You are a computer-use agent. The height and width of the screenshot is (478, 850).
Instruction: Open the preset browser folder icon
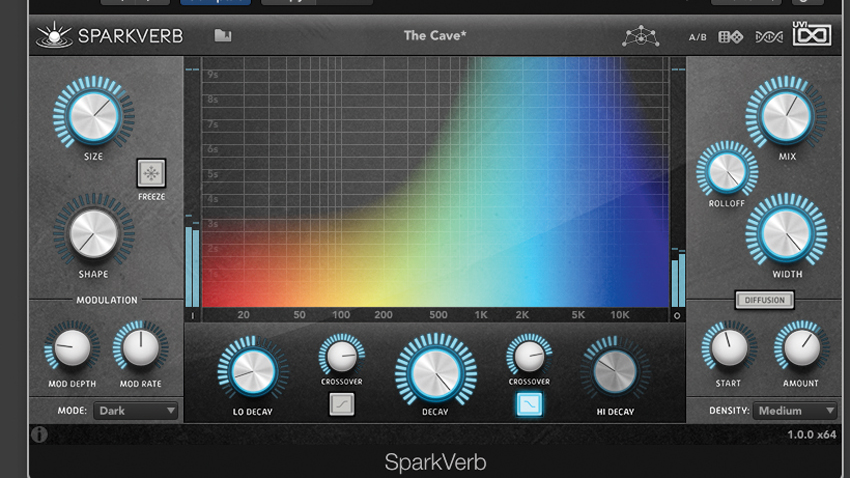(223, 36)
